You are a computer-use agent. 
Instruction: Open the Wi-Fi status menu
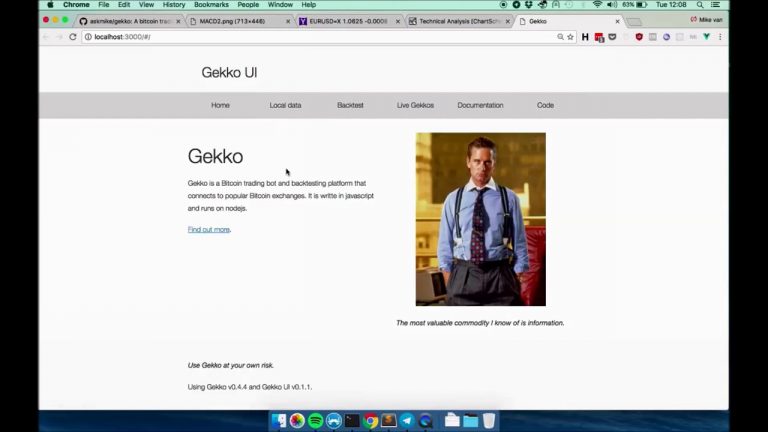tap(597, 5)
